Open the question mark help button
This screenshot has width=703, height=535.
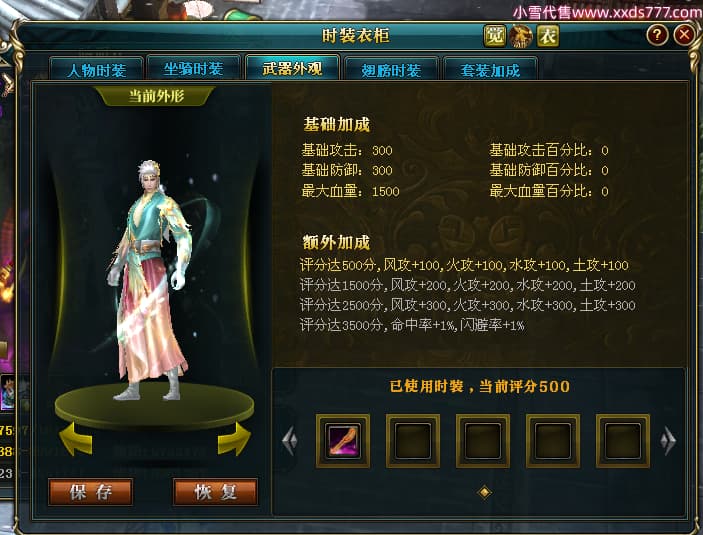click(x=657, y=35)
